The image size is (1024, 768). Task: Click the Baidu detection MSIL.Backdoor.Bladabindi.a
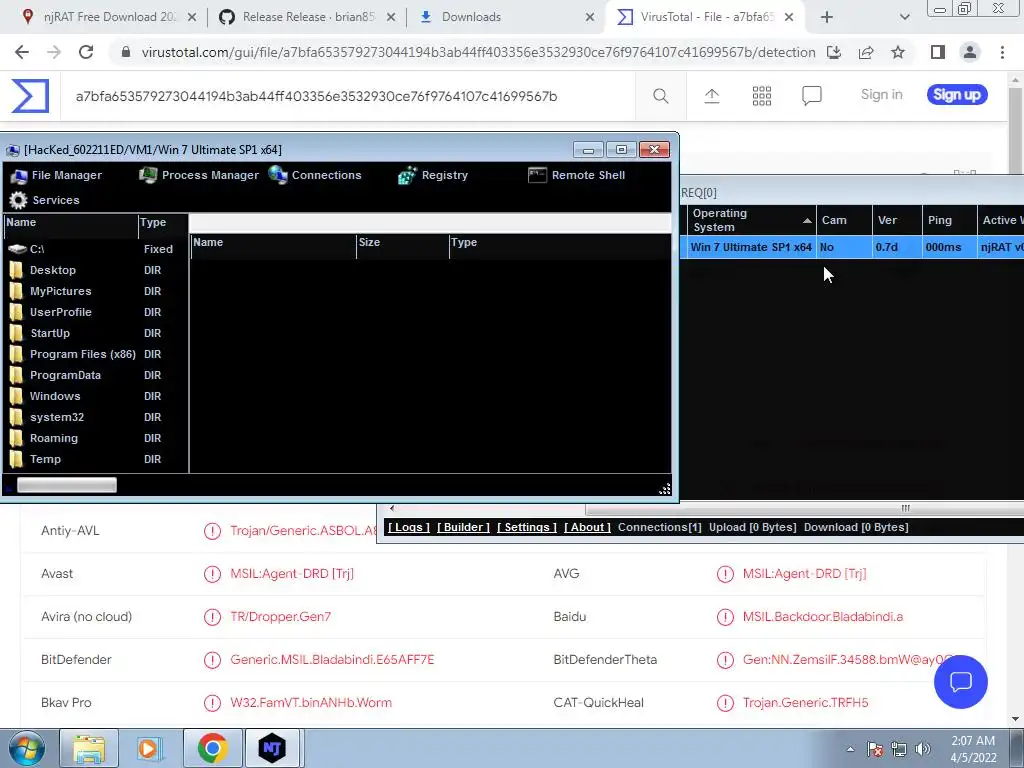[823, 616]
